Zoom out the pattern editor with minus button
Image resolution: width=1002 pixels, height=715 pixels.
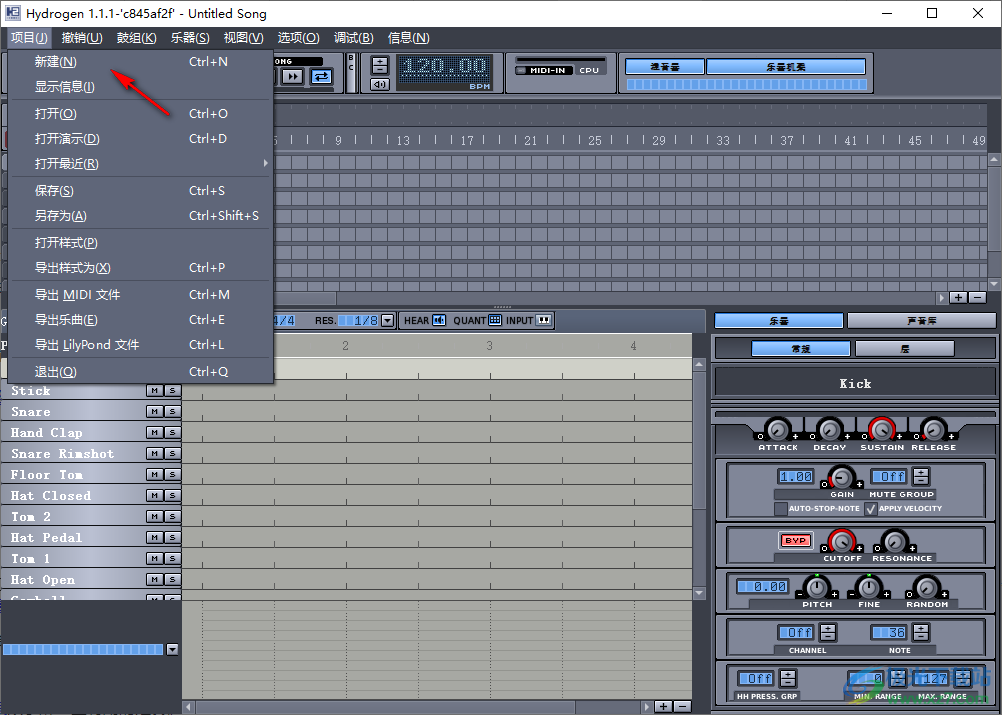[682, 706]
